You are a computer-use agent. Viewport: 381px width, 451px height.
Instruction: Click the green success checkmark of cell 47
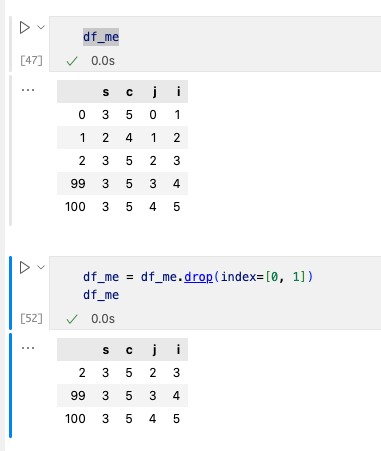(x=72, y=61)
